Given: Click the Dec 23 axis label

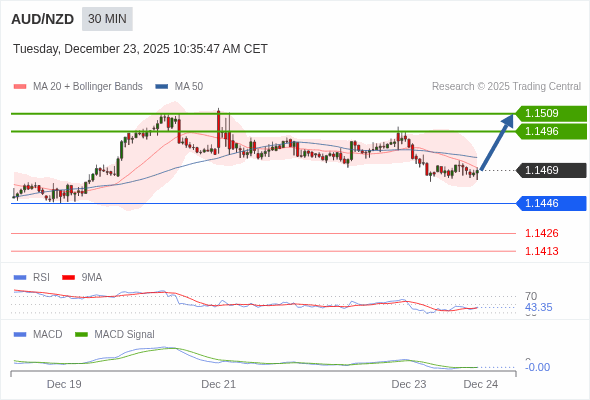Looking at the screenshot, I should (x=409, y=384).
